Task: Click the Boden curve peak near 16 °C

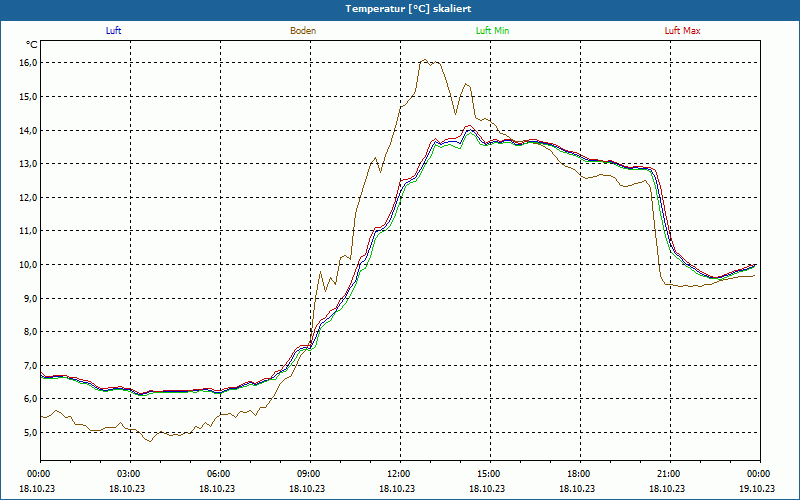Action: (425, 60)
